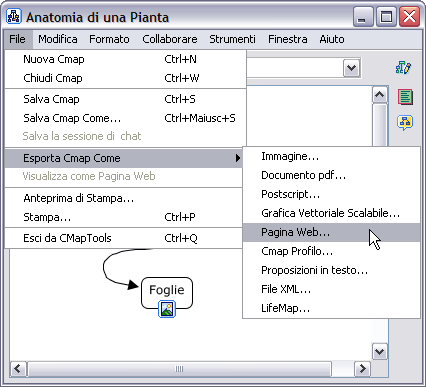This screenshot has height=387, width=426.
Task: Click the horizontal scrollbar thumb
Action: [x=179, y=369]
